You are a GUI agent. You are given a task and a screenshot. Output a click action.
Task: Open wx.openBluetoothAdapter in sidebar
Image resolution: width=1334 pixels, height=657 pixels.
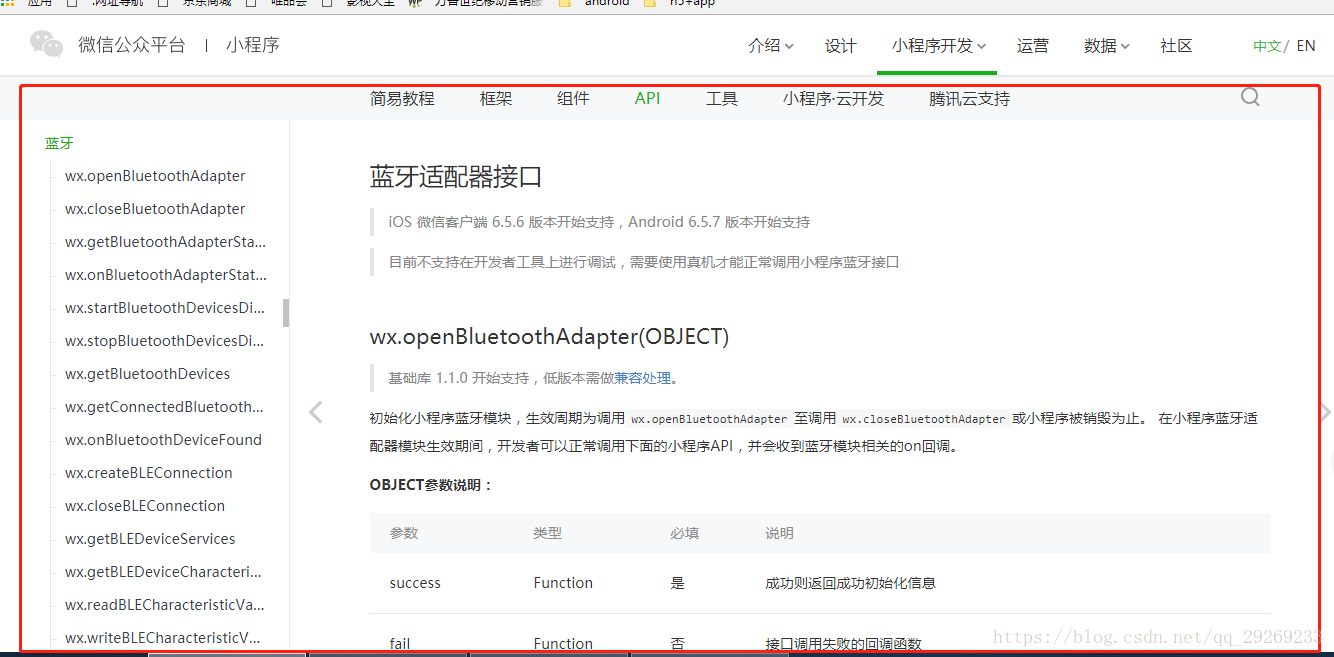(x=155, y=176)
